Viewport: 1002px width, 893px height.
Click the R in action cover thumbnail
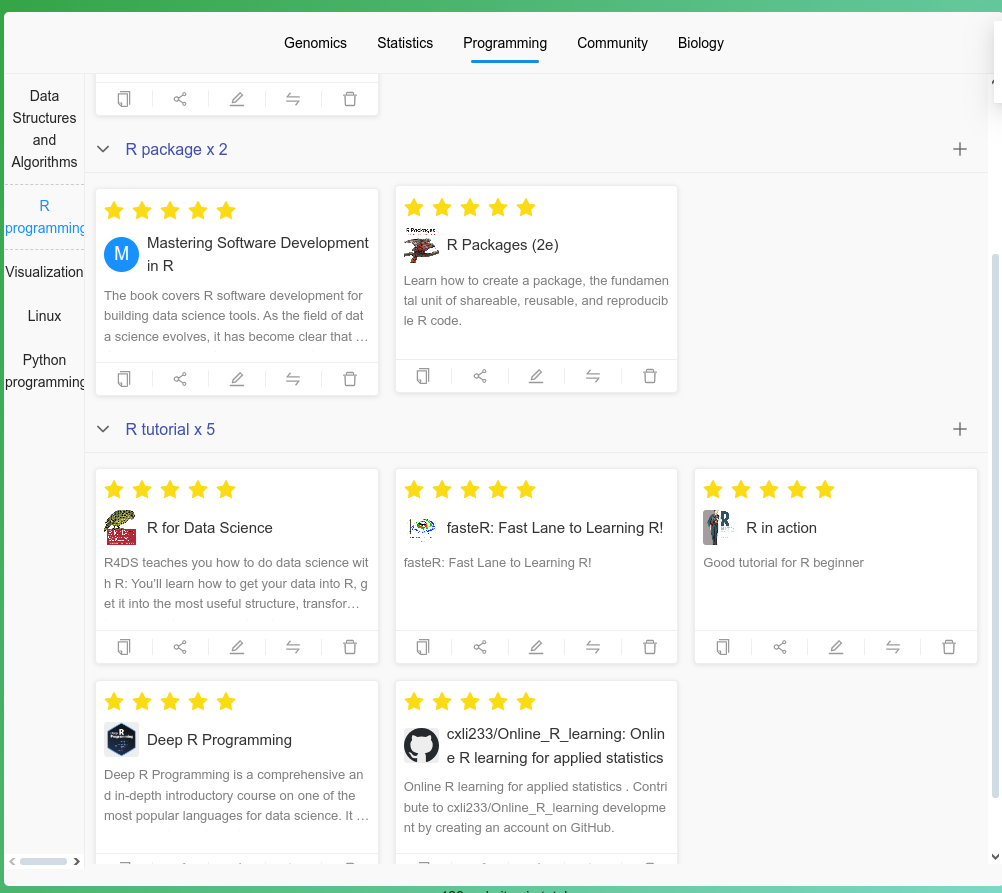[x=720, y=527]
